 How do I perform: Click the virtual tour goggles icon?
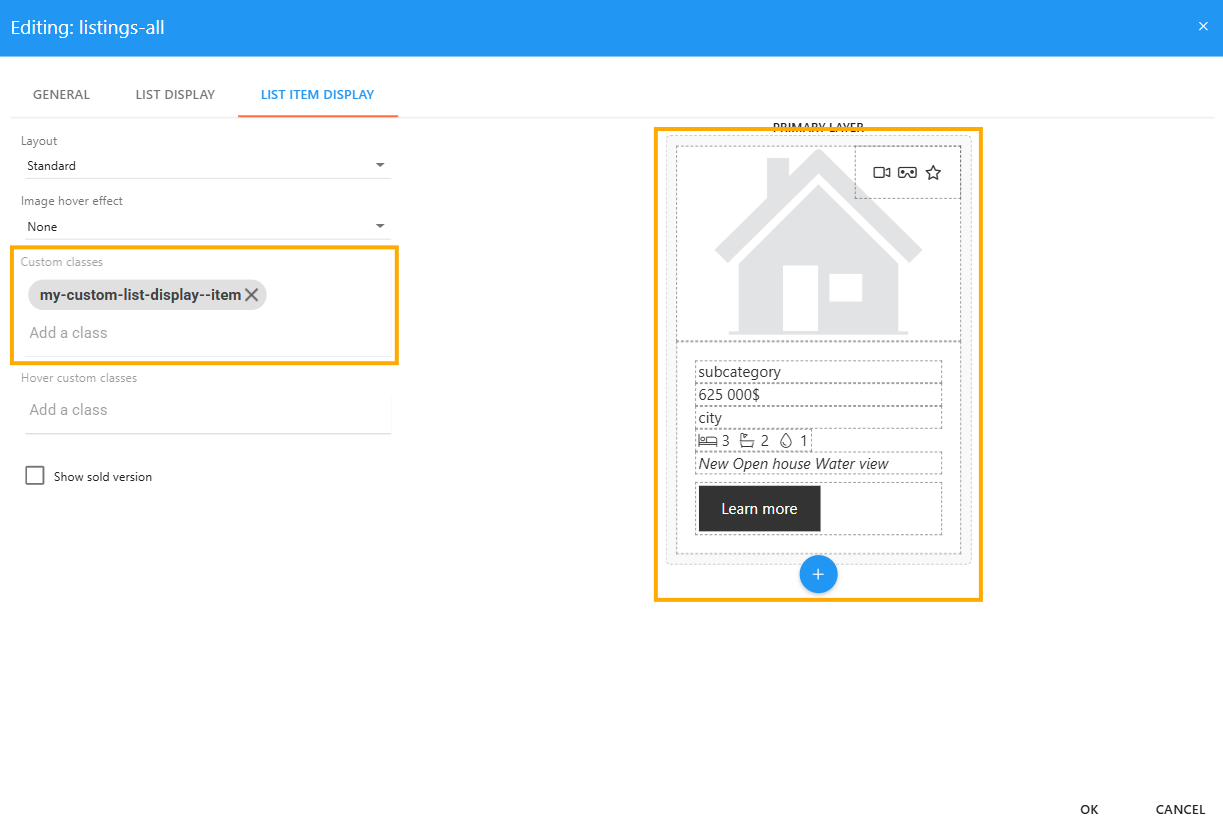click(907, 173)
